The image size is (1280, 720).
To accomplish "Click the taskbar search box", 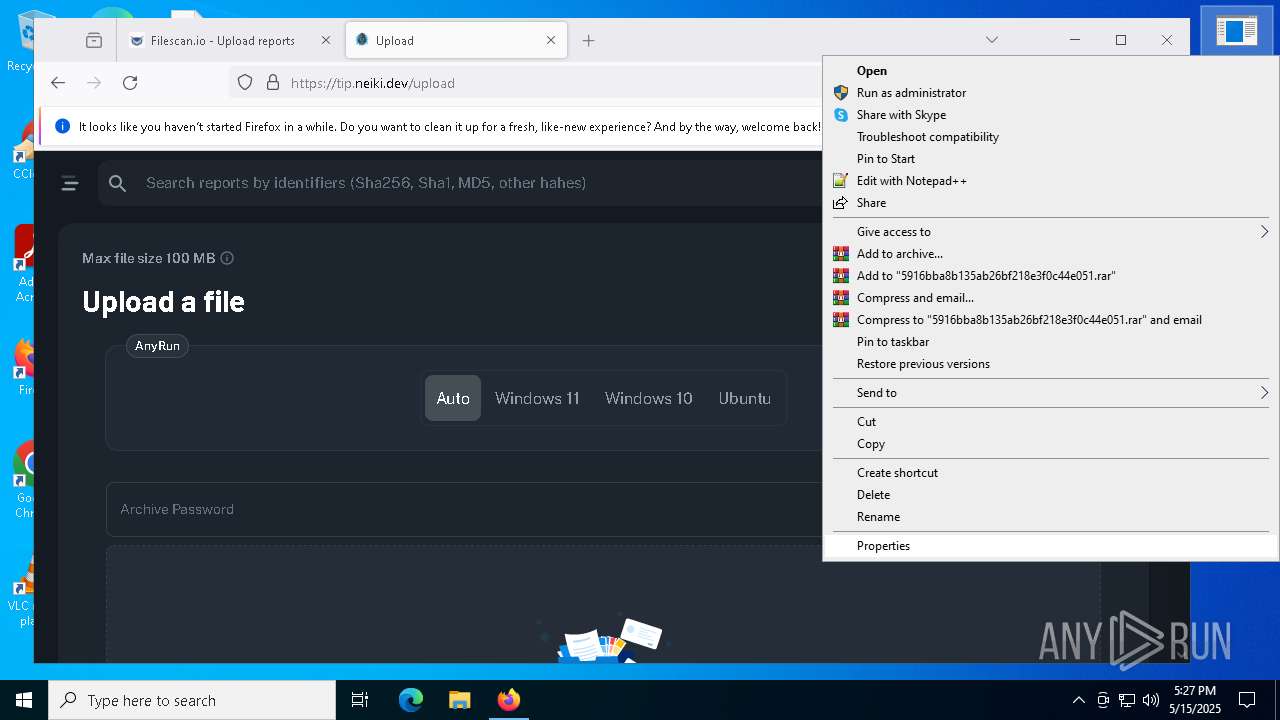I will [192, 700].
